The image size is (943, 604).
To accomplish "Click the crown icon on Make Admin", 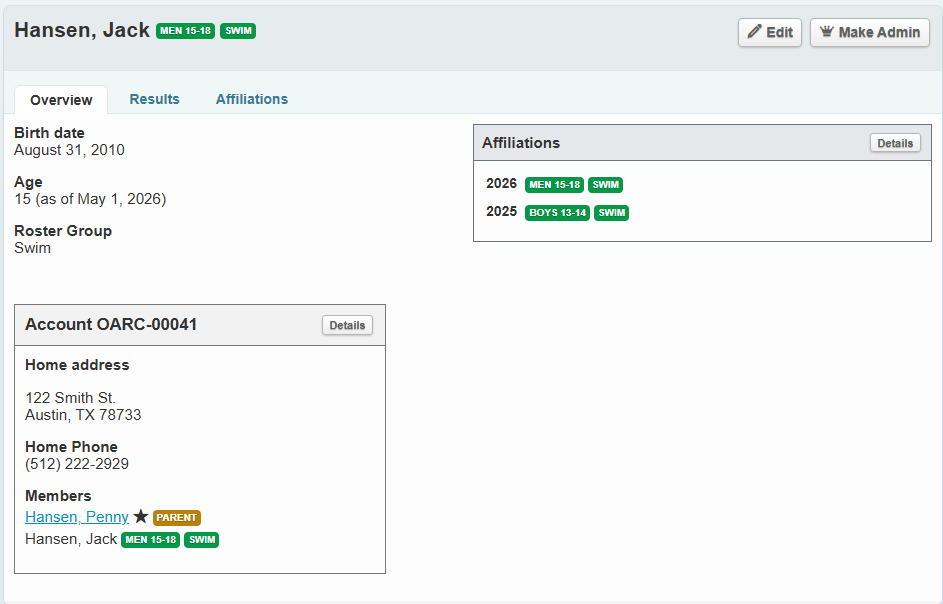I will pyautogui.click(x=827, y=31).
